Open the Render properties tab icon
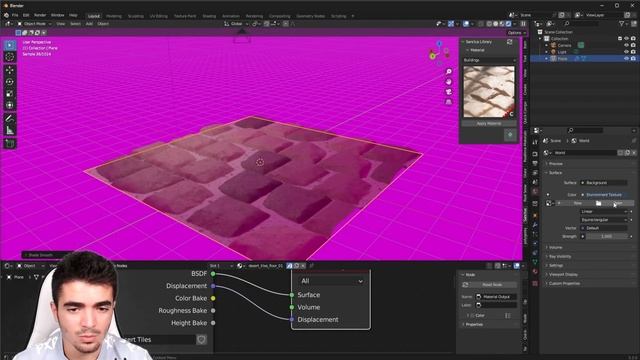 pos(535,154)
